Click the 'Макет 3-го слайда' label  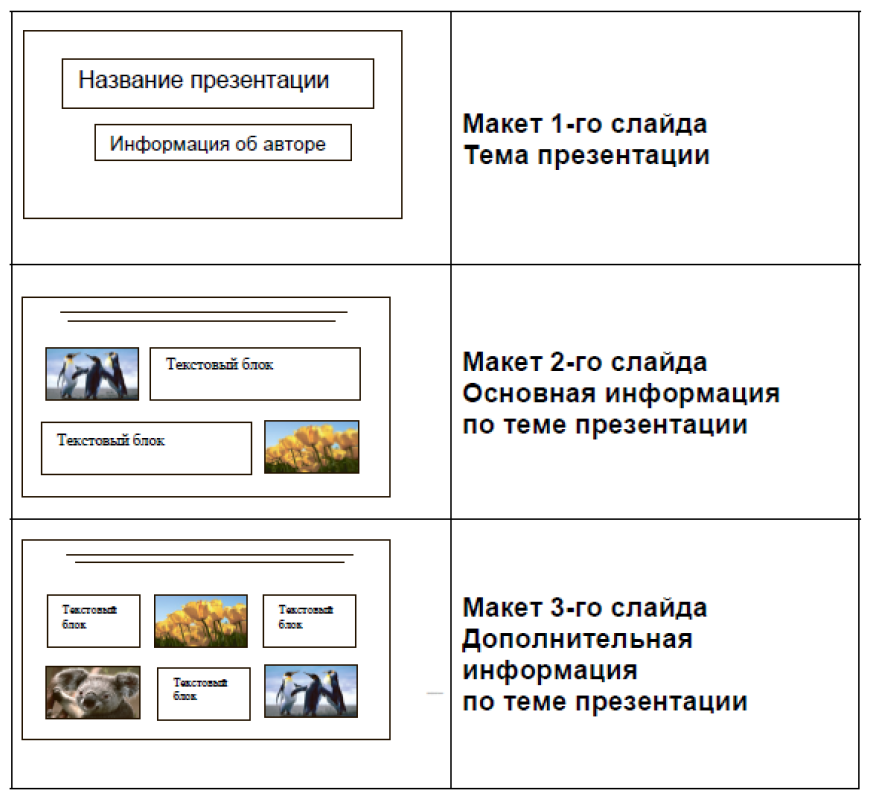tap(585, 607)
